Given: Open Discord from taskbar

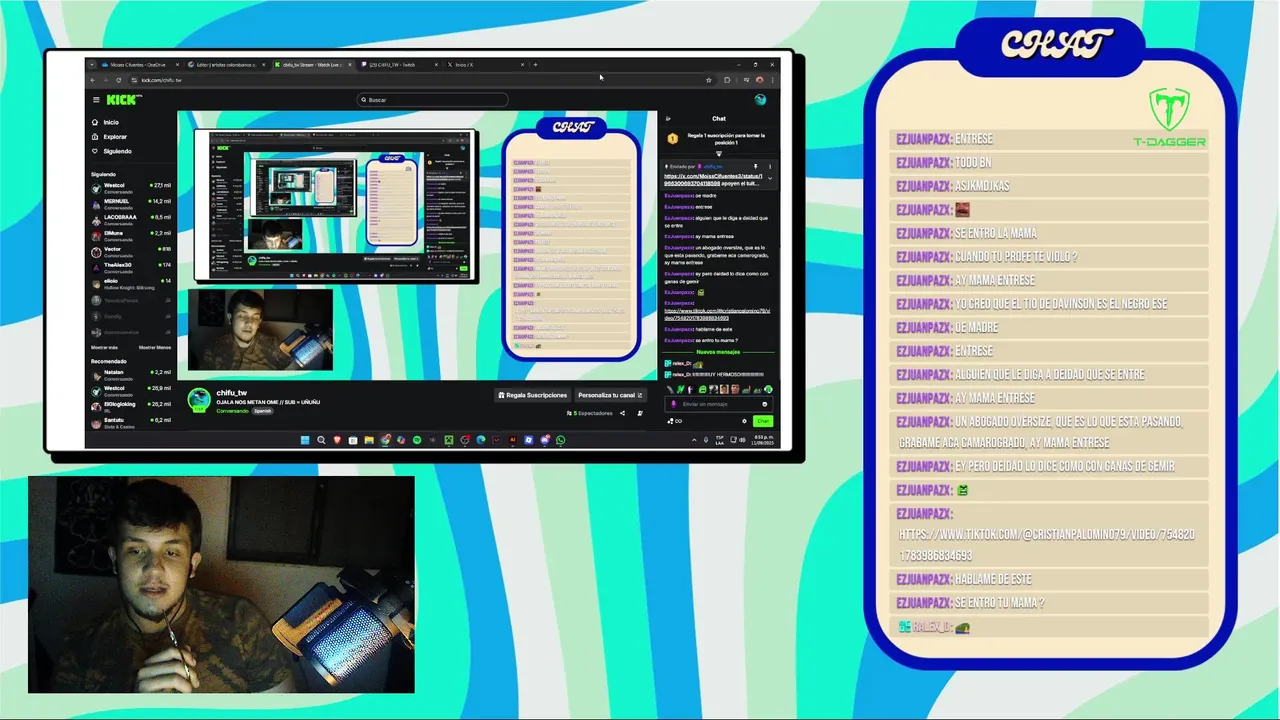Looking at the screenshot, I should click(x=545, y=440).
